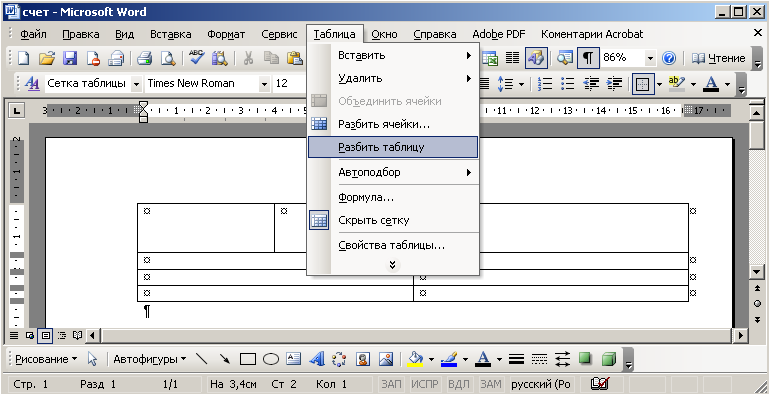Open the Вставка menu

point(171,34)
